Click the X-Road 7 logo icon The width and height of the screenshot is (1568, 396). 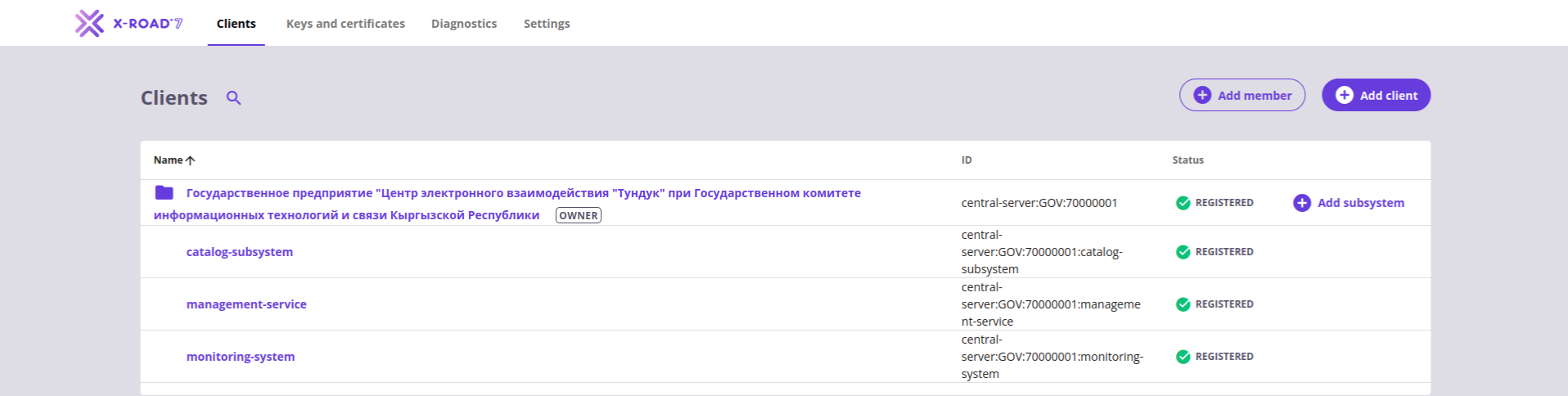click(89, 24)
